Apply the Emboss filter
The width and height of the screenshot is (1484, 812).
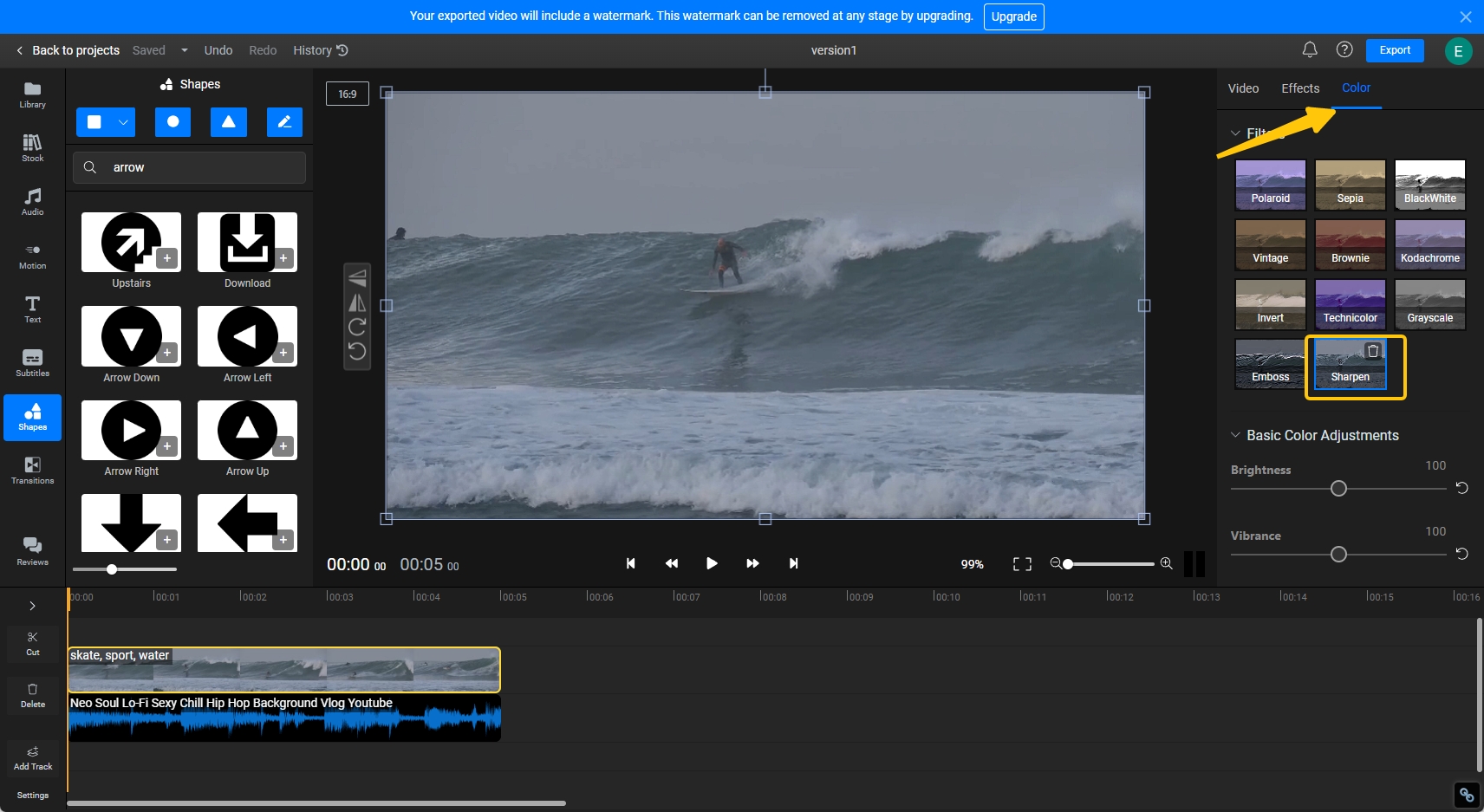pos(1270,364)
